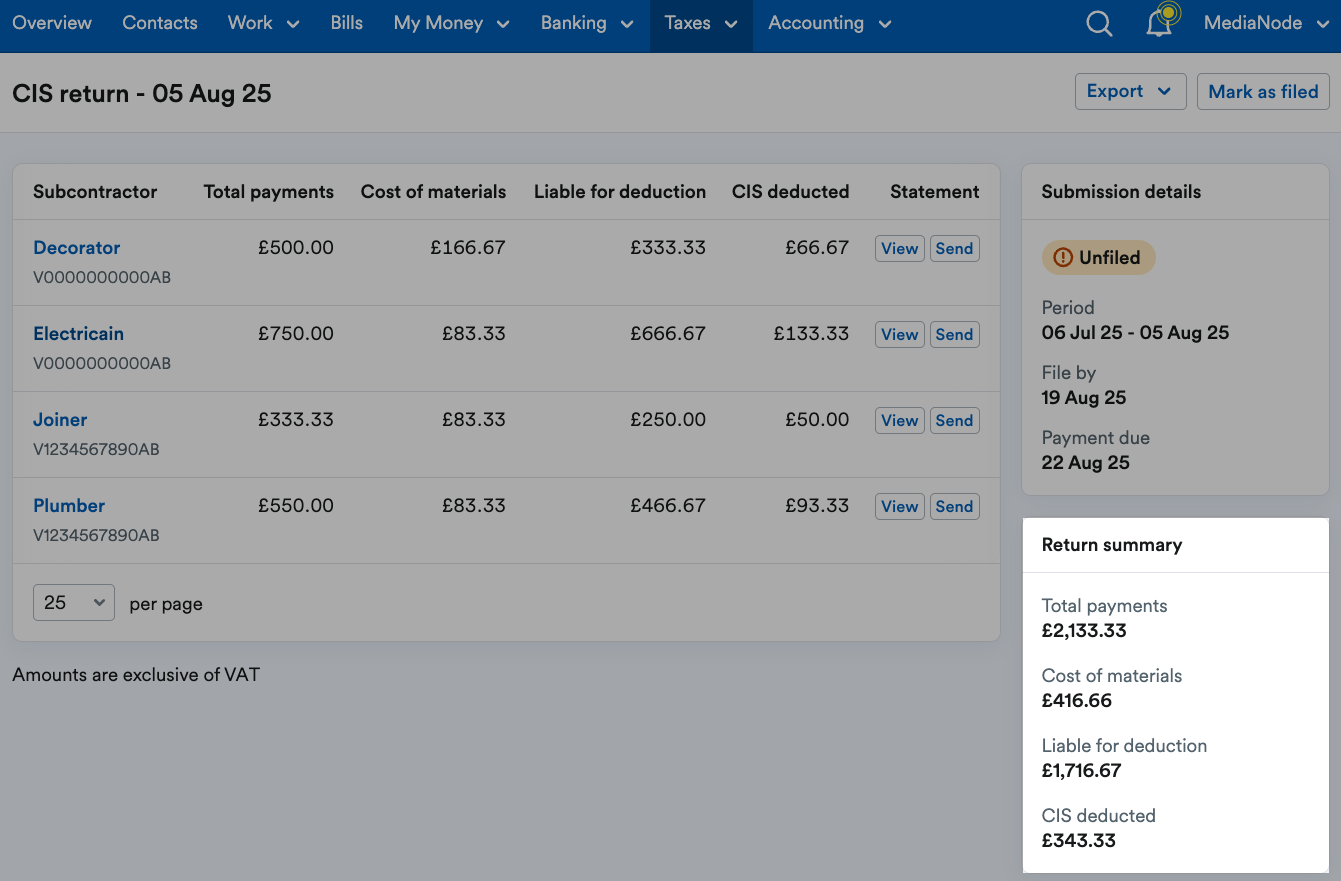Open the Contacts section

click(159, 22)
